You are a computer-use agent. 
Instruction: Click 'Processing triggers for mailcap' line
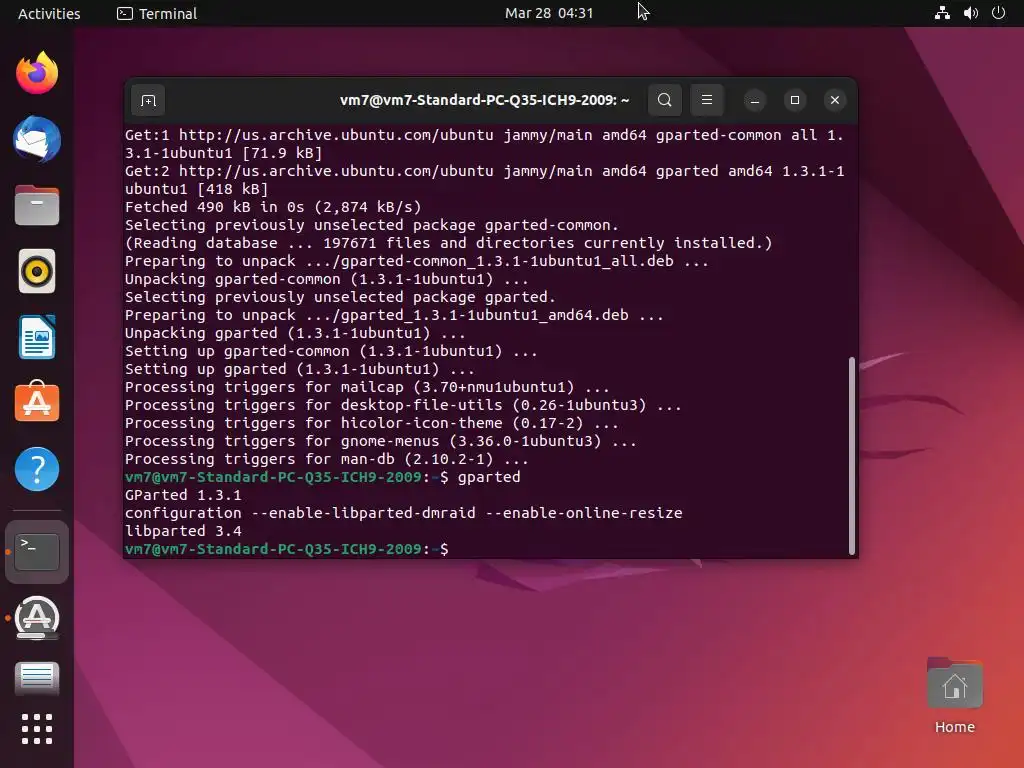coord(367,387)
